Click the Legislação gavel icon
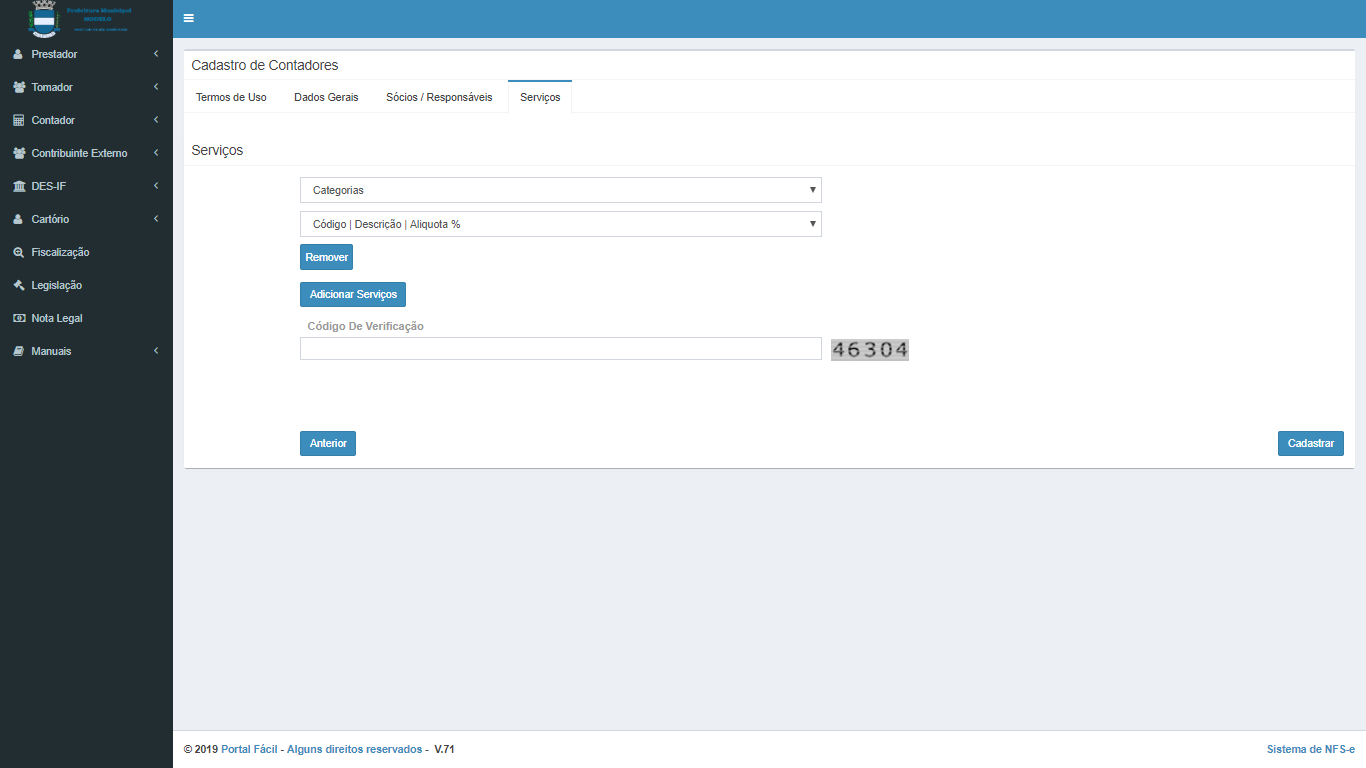 point(18,285)
